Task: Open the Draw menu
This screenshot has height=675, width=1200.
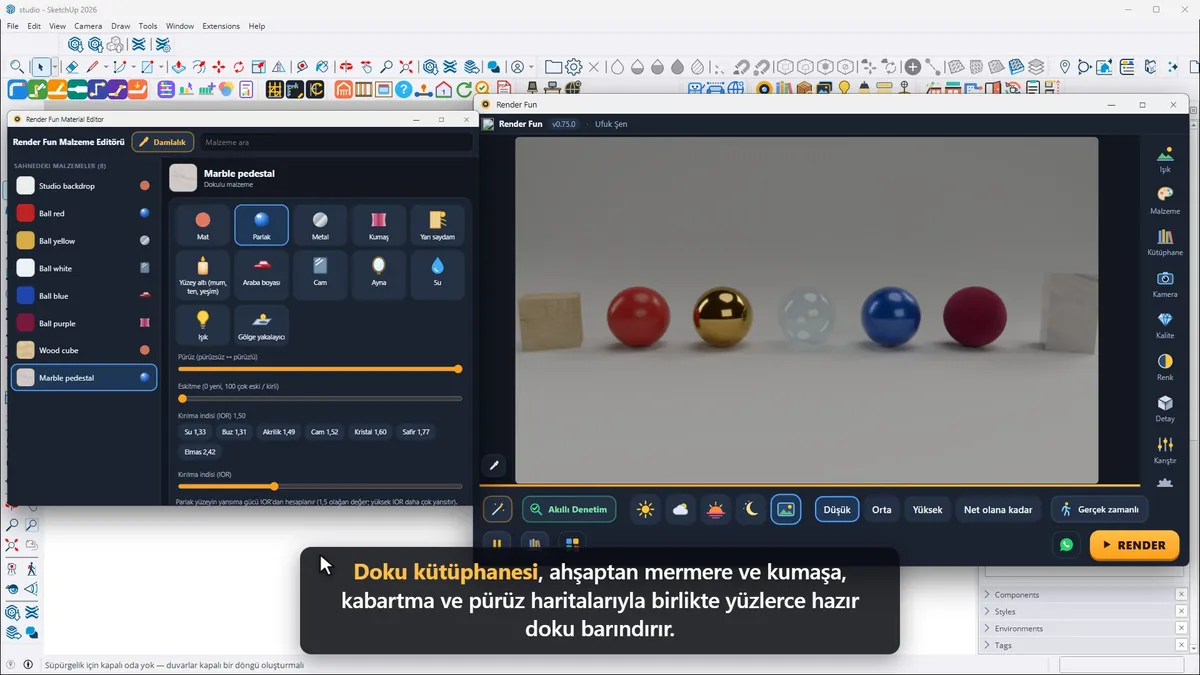Action: pyautogui.click(x=121, y=26)
